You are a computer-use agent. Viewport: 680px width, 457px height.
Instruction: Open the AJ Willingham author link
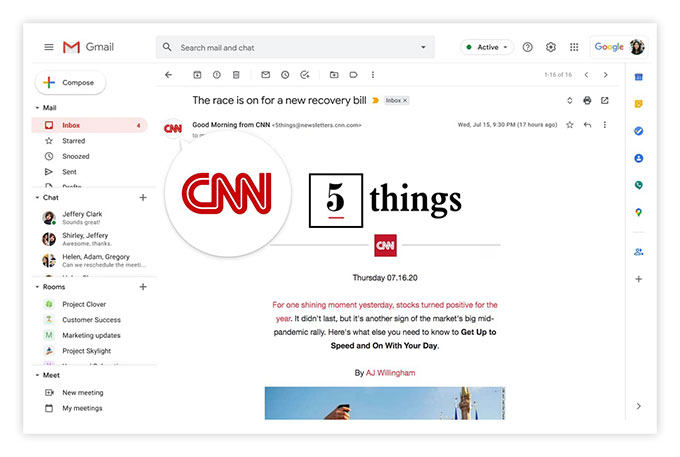[x=390, y=373]
